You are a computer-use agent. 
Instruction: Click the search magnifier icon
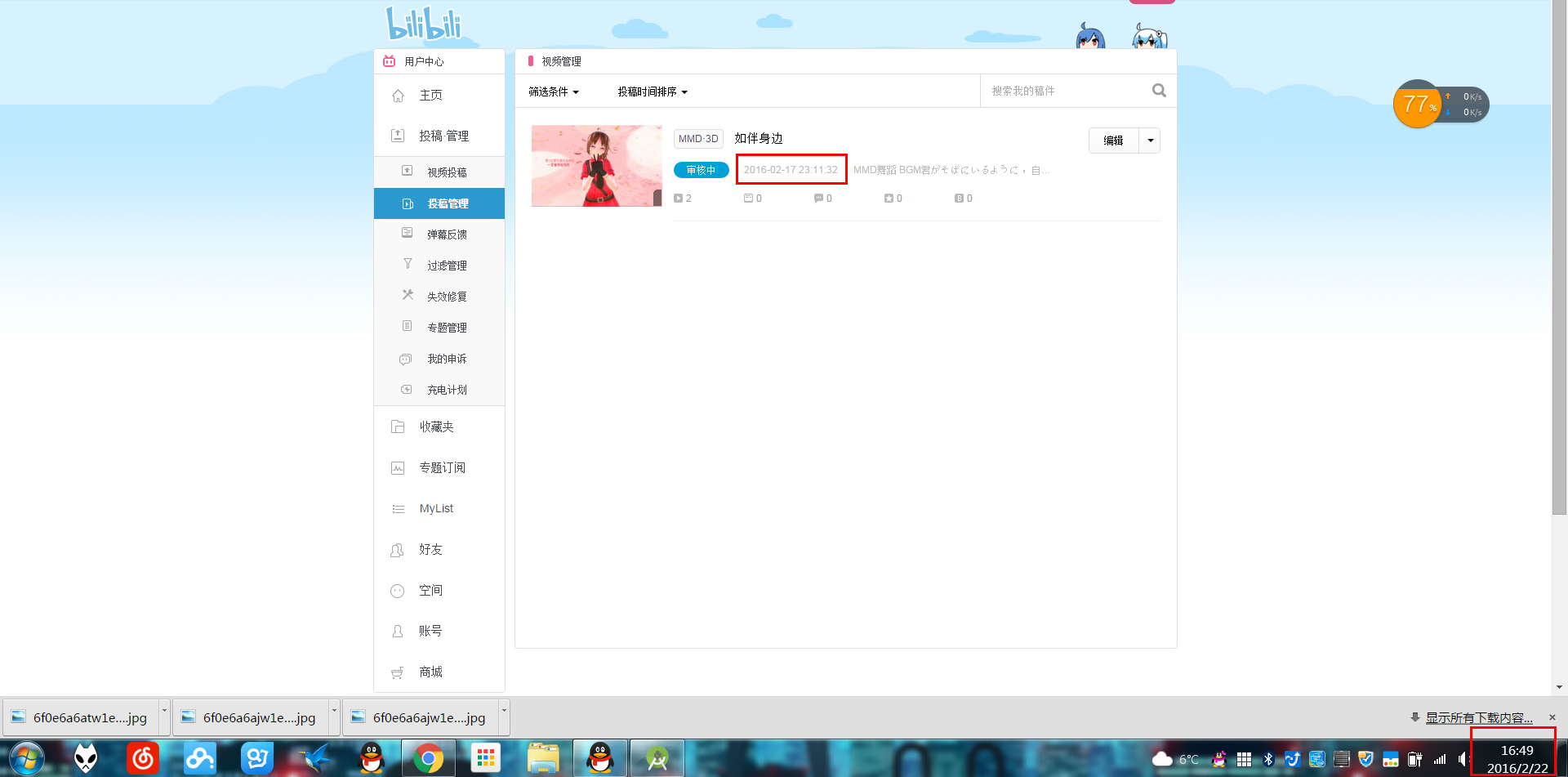click(1159, 91)
